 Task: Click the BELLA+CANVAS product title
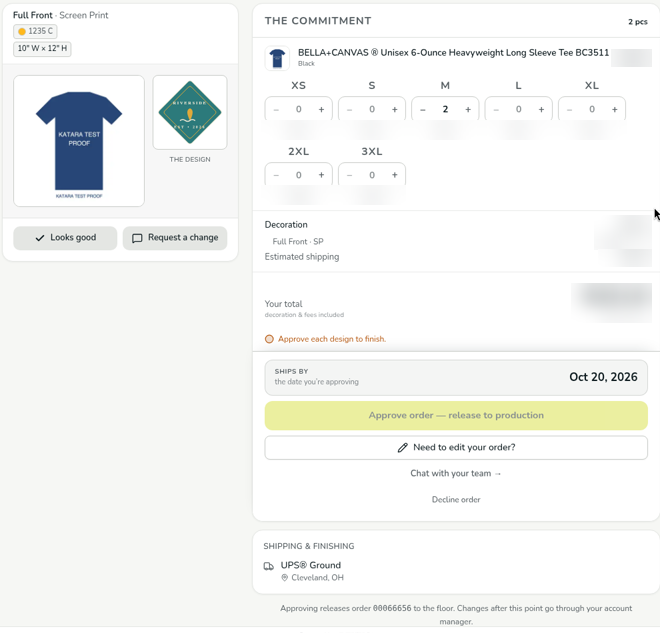tap(453, 53)
